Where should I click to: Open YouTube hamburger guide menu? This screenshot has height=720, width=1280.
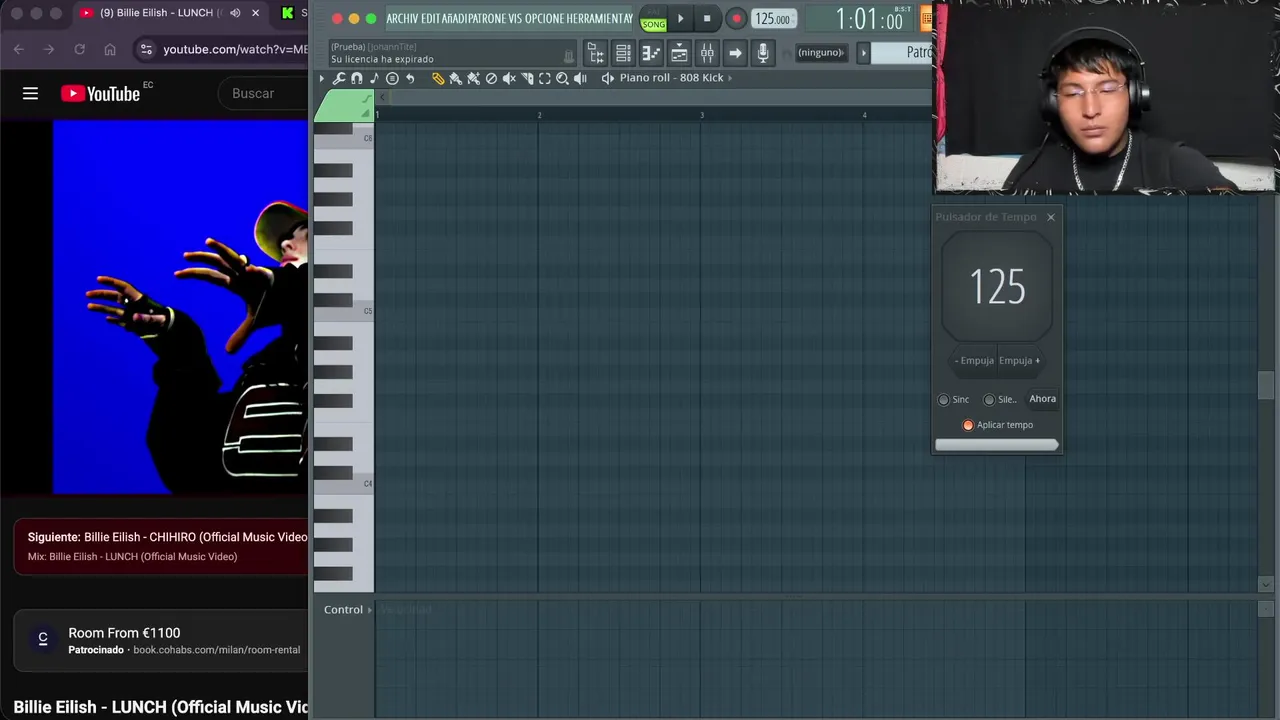pos(30,93)
